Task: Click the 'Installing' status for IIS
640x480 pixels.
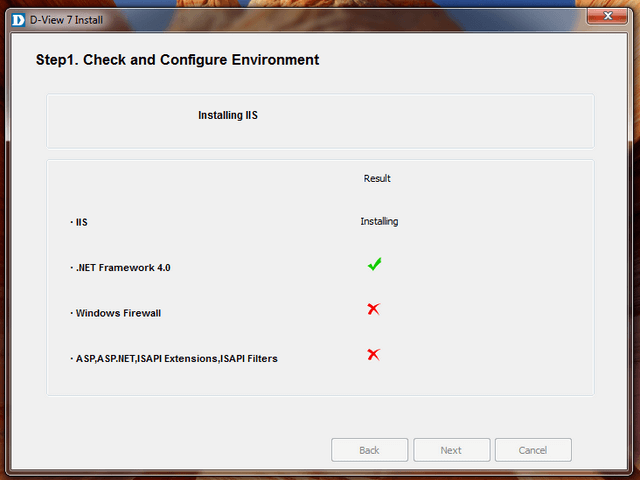Action: tap(379, 221)
